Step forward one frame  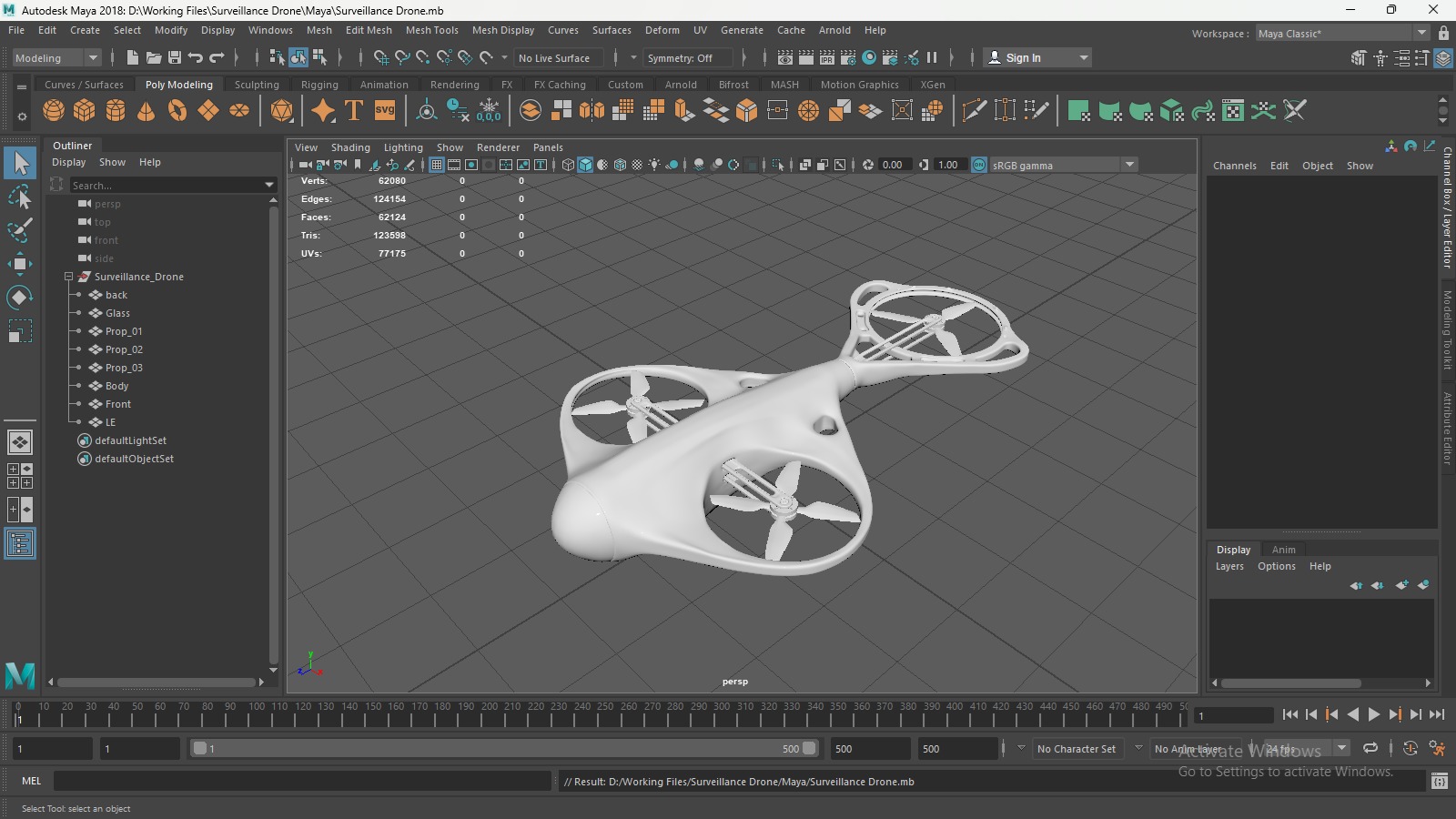(x=1416, y=714)
